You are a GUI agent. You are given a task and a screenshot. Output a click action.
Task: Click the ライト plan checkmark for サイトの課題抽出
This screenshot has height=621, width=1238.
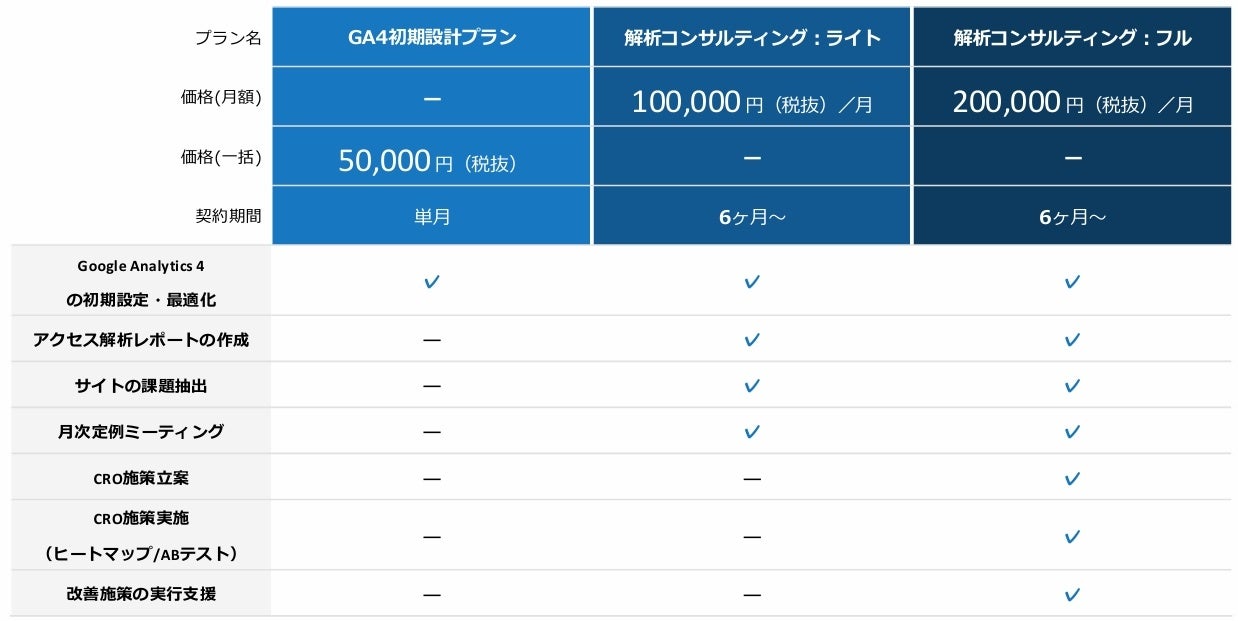(x=752, y=386)
